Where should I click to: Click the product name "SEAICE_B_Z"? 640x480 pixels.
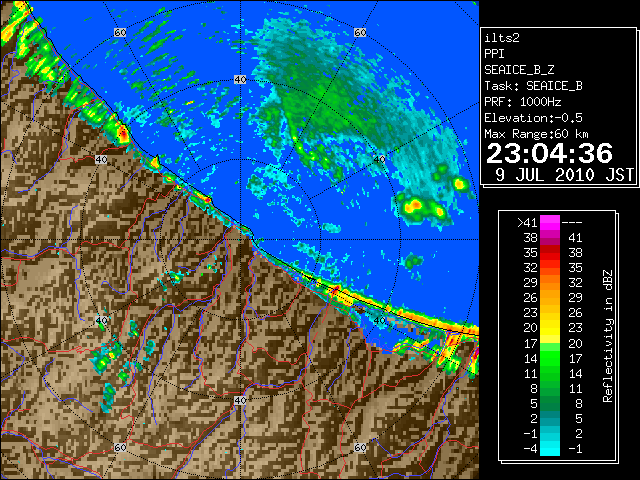pyautogui.click(x=519, y=70)
